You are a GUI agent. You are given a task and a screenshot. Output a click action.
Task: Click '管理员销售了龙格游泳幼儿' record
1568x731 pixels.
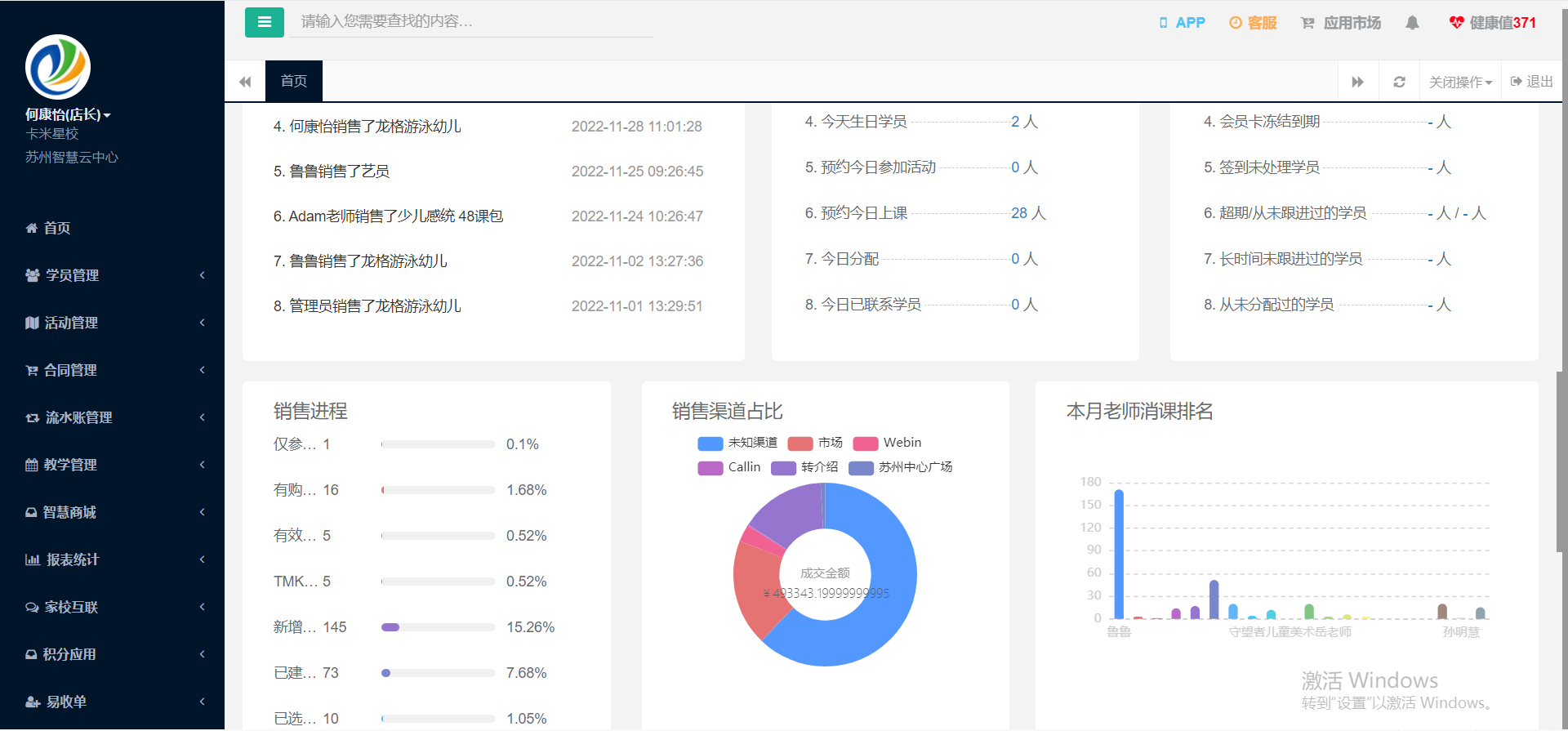tap(367, 306)
